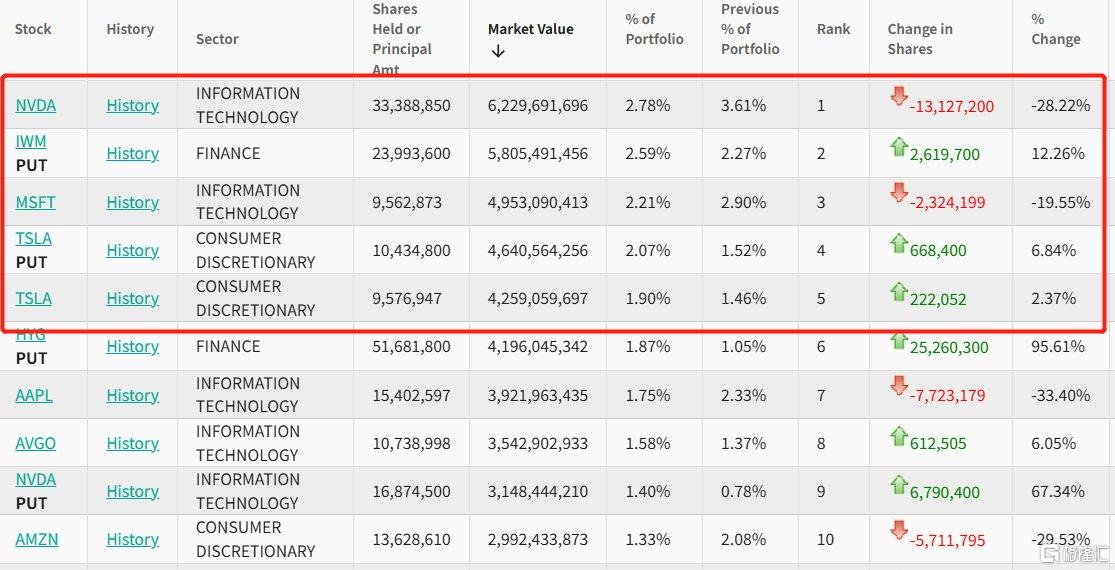Sort by Change in Shares header
This screenshot has height=570, width=1115.
click(x=919, y=39)
